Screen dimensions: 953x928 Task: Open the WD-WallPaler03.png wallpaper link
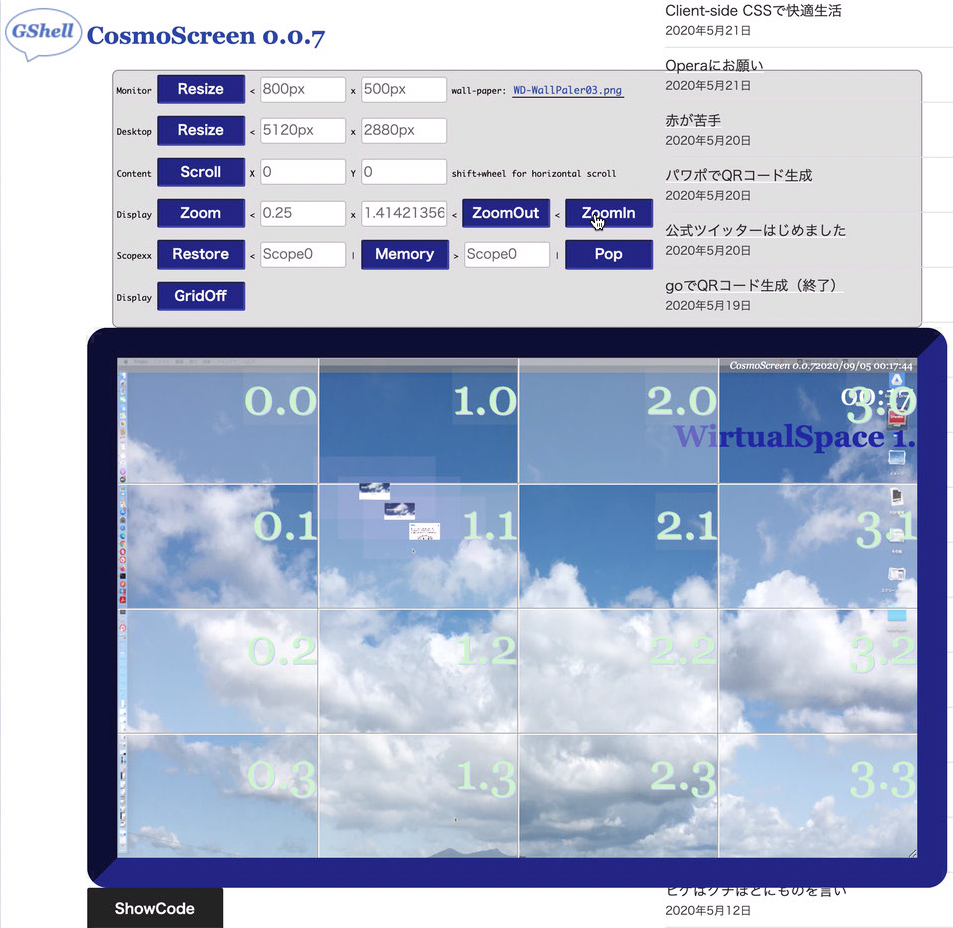tap(568, 90)
